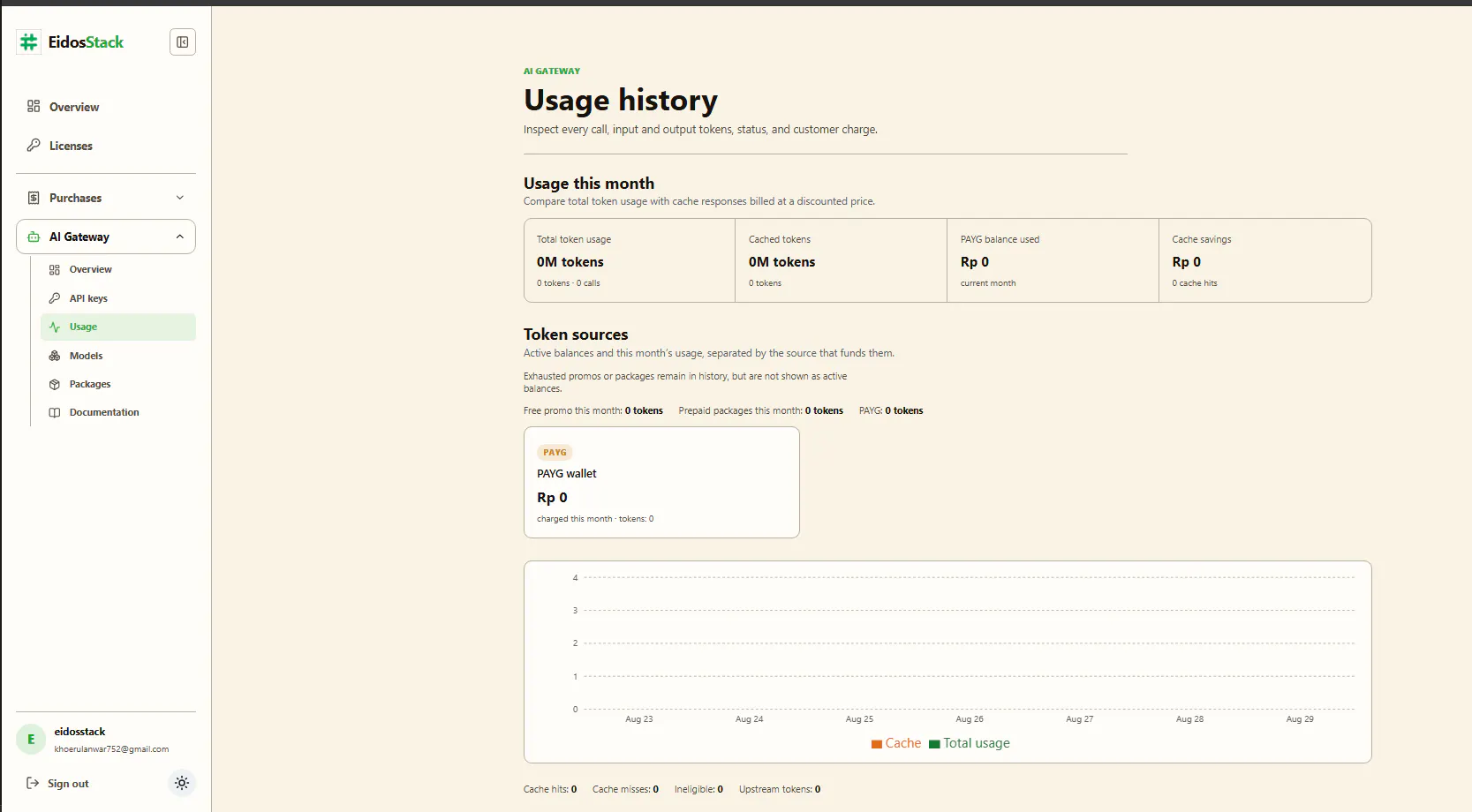Click the '0 tokens · 0 calls' text

pyautogui.click(x=569, y=283)
